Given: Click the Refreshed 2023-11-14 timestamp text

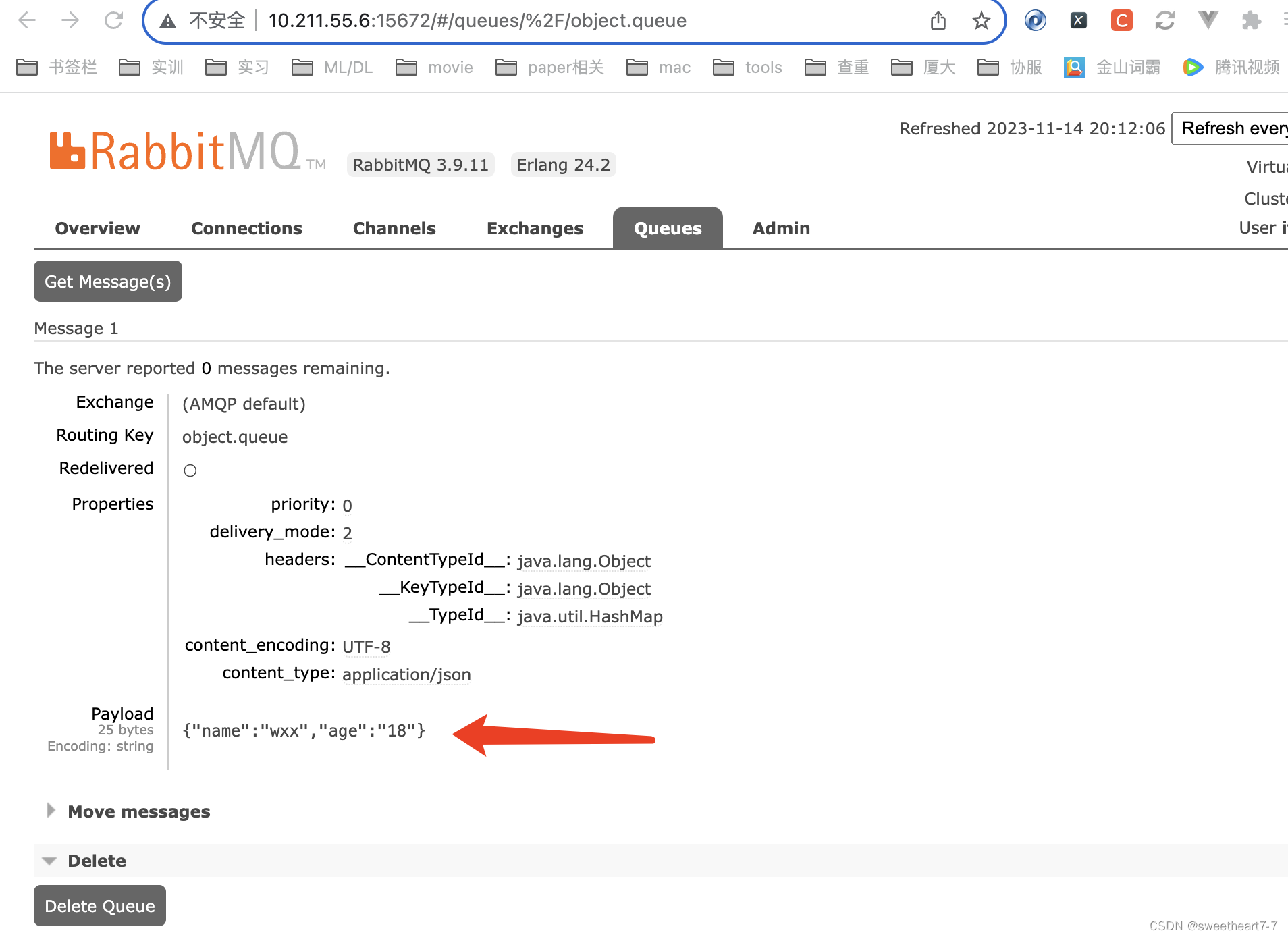Looking at the screenshot, I should (x=1032, y=128).
